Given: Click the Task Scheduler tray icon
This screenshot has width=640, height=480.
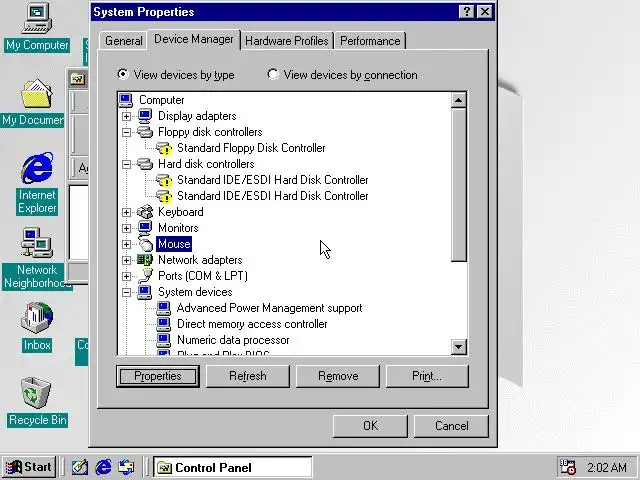Looking at the screenshot, I should pyautogui.click(x=567, y=467).
